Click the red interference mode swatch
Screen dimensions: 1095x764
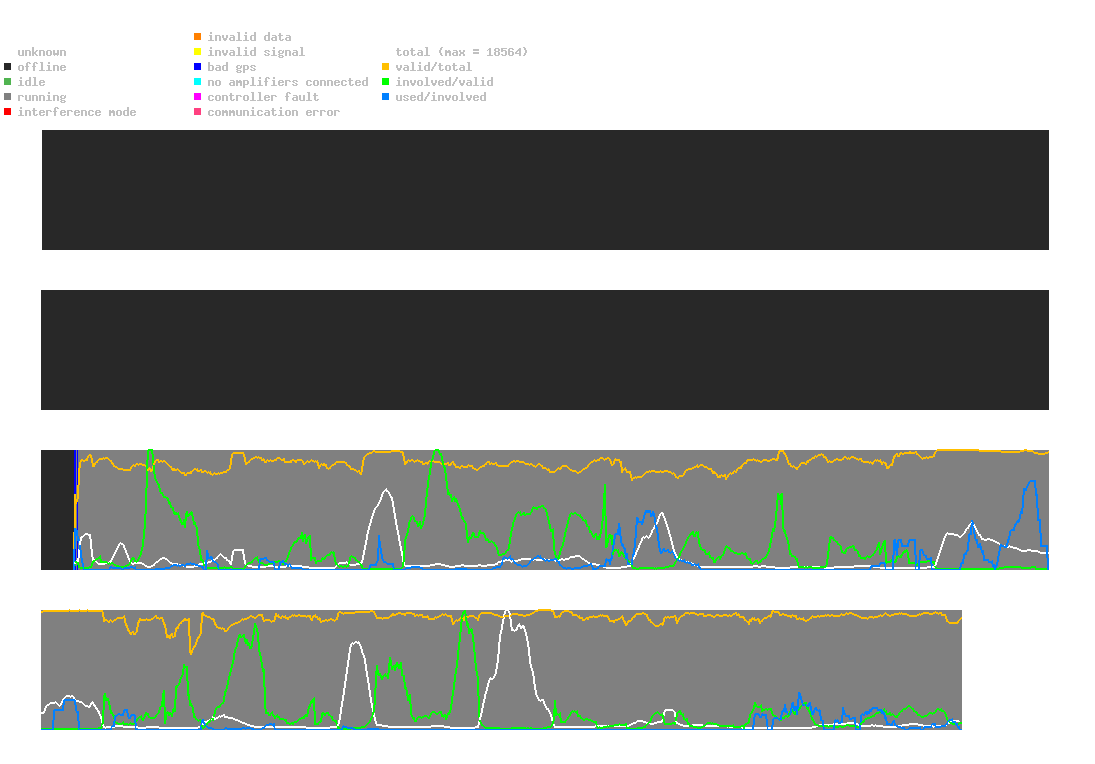(8, 112)
